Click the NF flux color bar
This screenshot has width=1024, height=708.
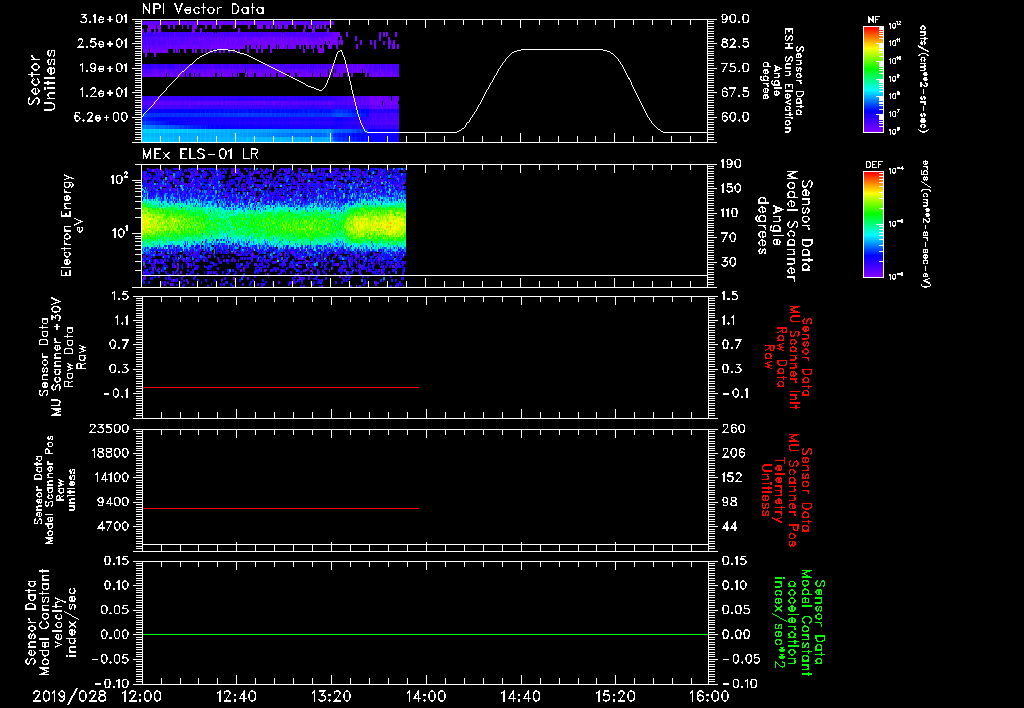[x=874, y=79]
